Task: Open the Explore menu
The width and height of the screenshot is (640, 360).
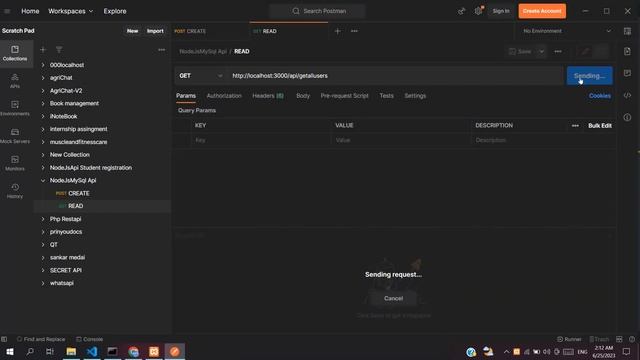Action: tap(115, 11)
